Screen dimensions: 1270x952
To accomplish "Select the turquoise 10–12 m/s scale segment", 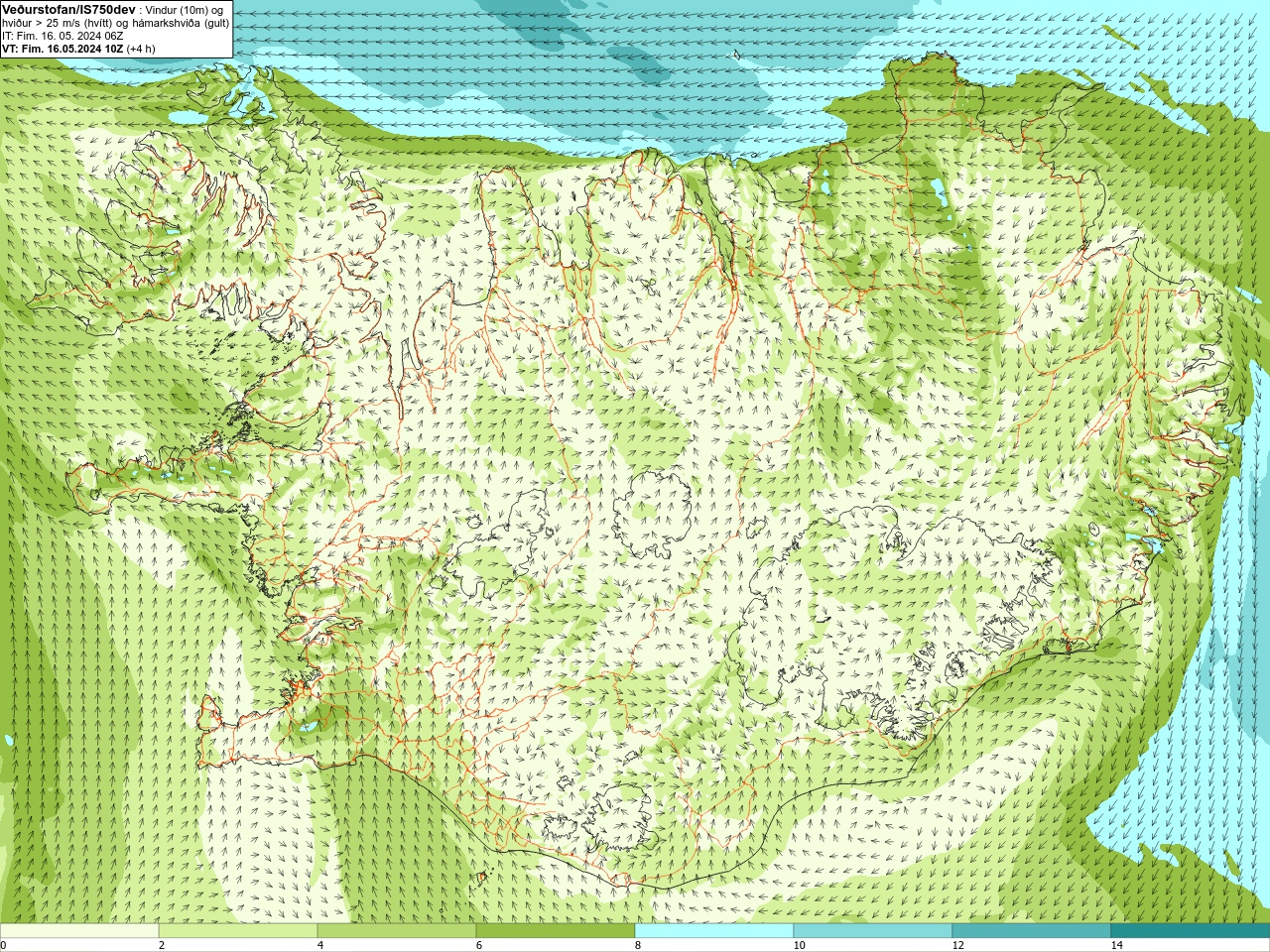I will (x=873, y=931).
